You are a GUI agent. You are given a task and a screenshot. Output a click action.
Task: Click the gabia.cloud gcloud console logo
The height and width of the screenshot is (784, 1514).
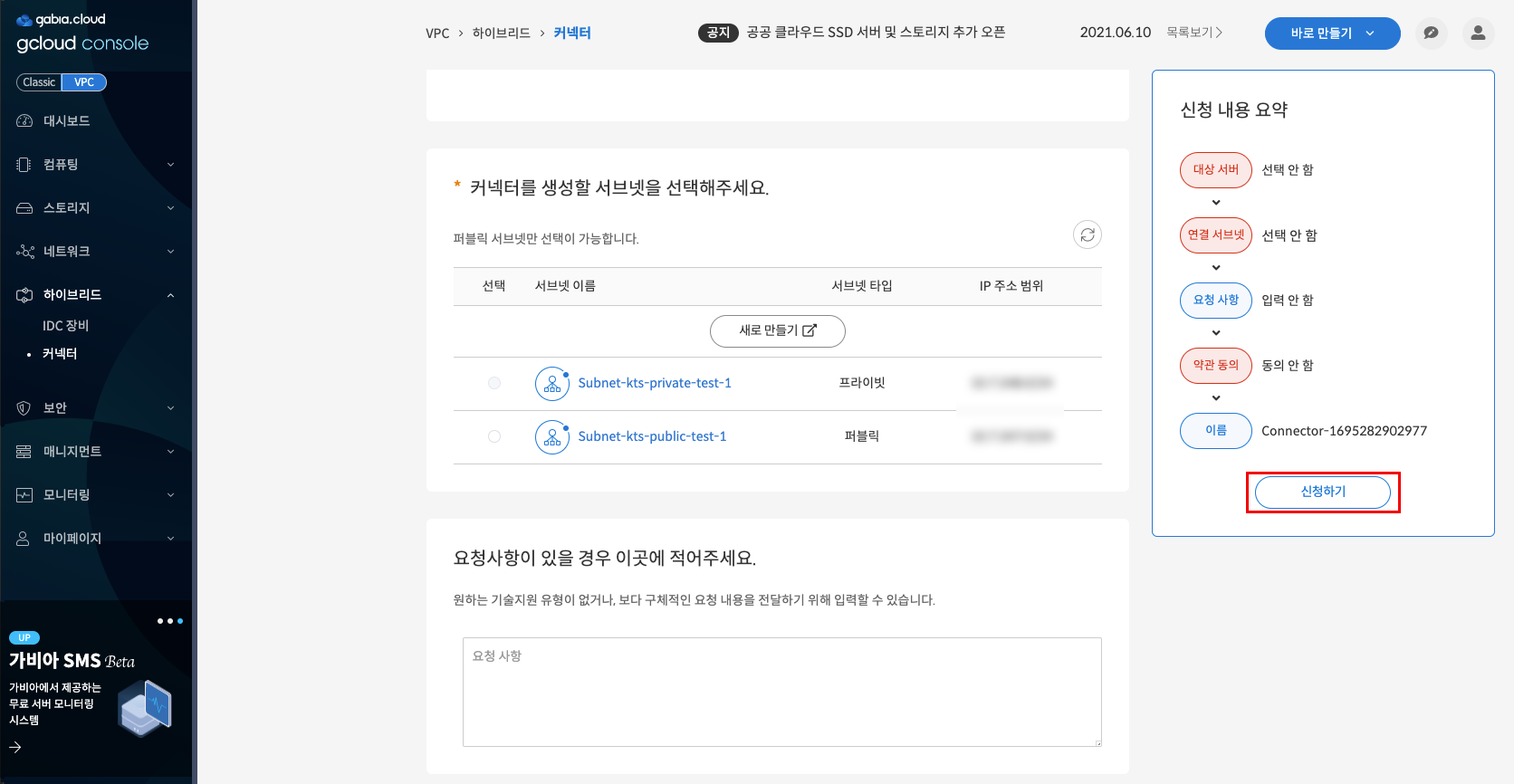tap(81, 33)
